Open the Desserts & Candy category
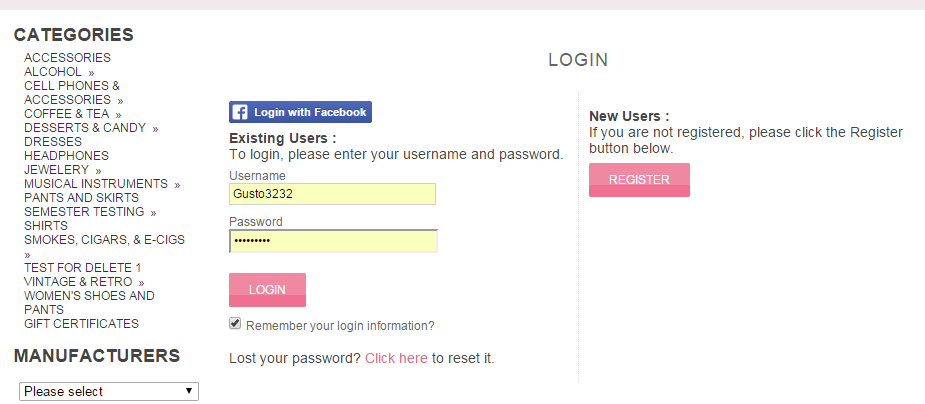This screenshot has height=404, width=925. [85, 128]
